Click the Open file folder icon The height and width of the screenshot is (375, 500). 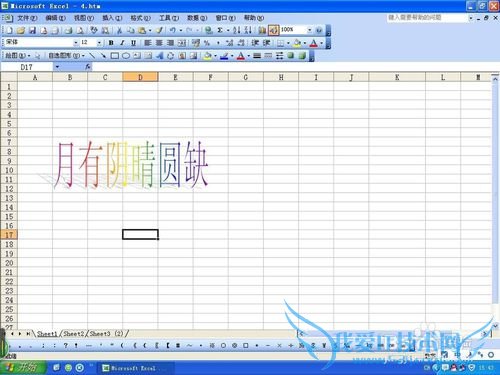(21, 31)
